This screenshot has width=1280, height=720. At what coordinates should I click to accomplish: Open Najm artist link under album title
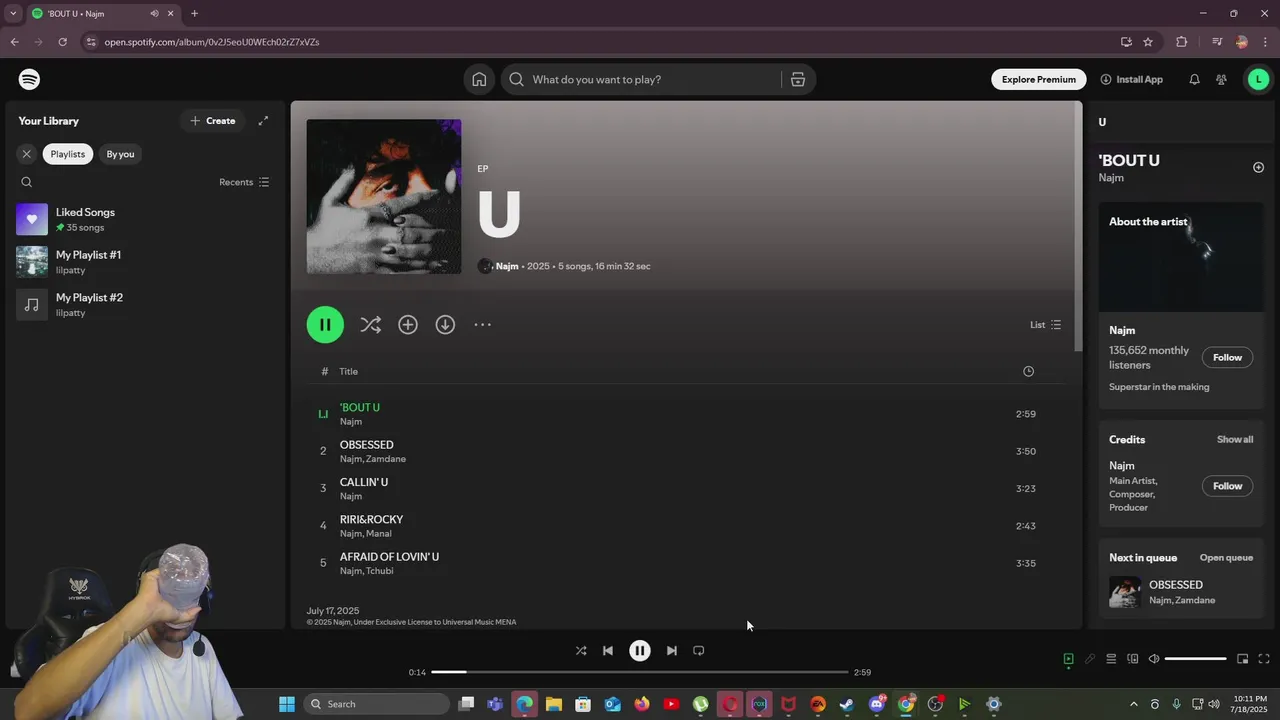(x=507, y=266)
